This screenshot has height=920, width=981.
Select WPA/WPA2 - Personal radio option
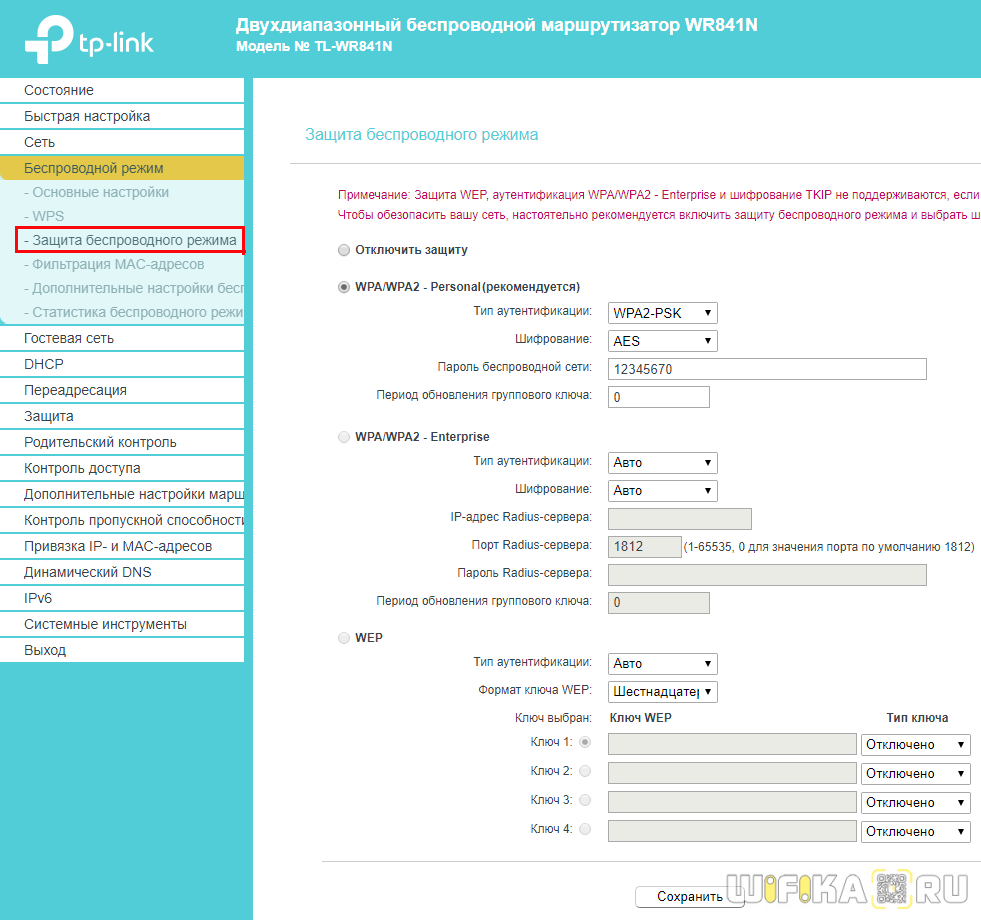(345, 287)
